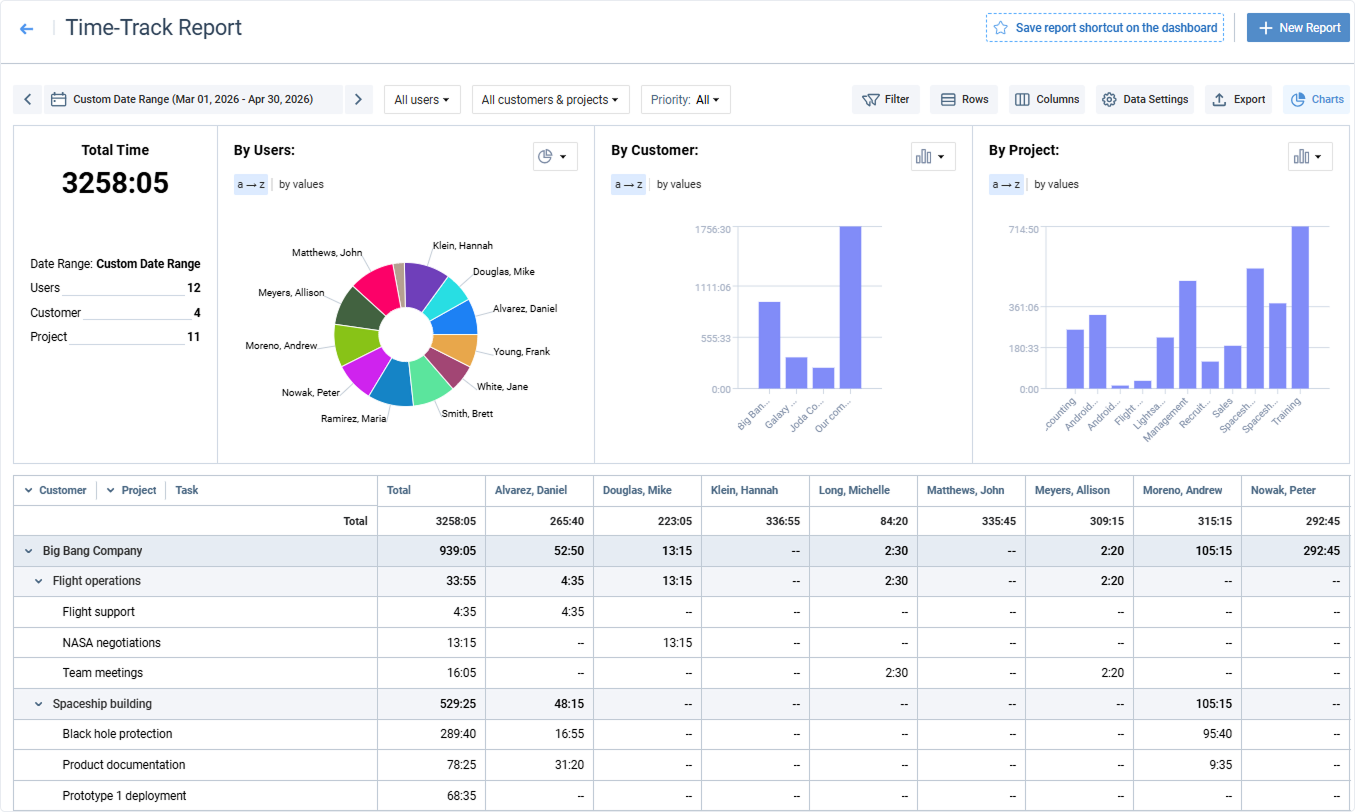1355x812 pixels.
Task: Open the Rows configuration menu
Action: [x=964, y=99]
